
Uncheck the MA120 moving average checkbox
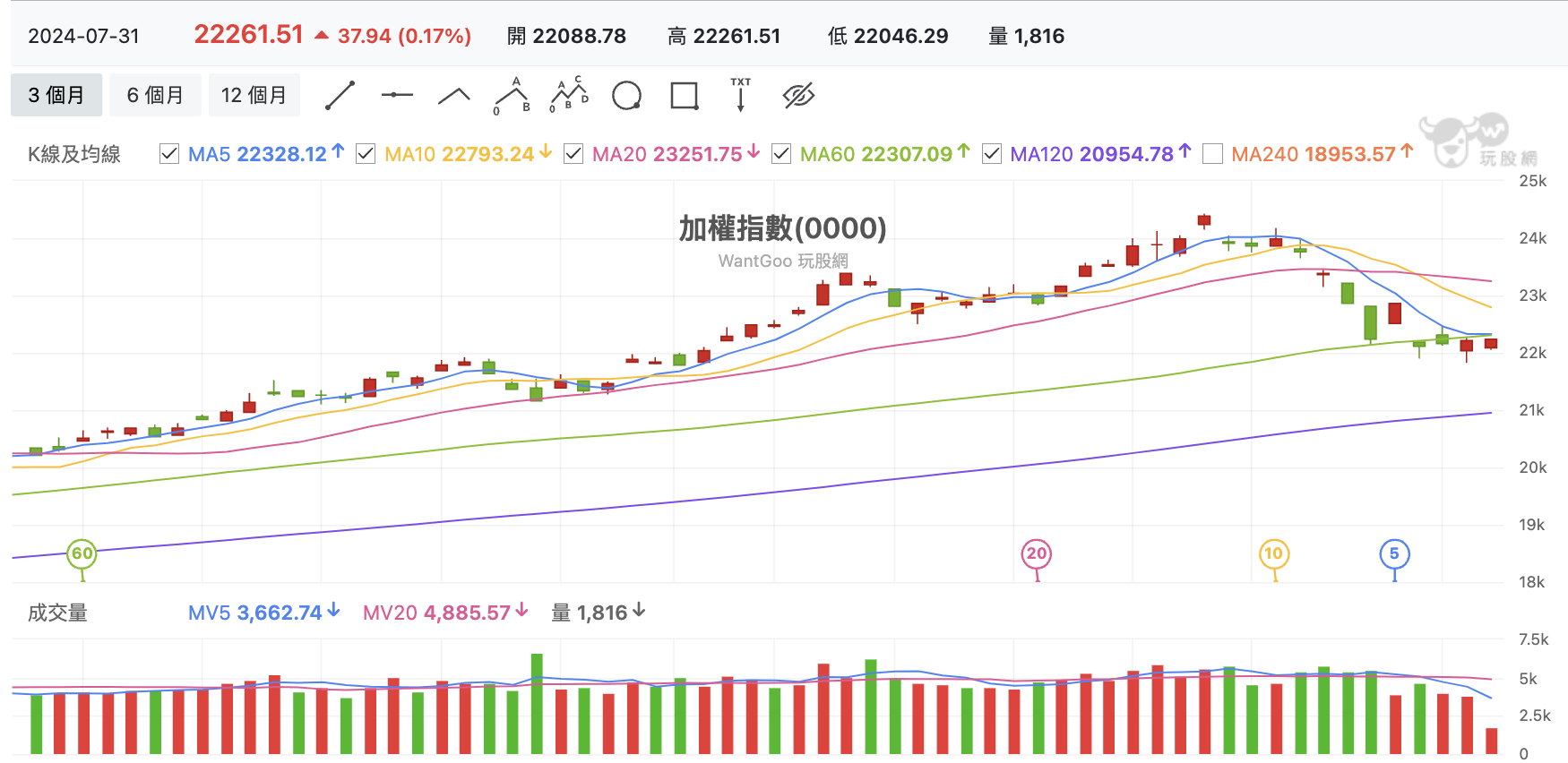(992, 154)
